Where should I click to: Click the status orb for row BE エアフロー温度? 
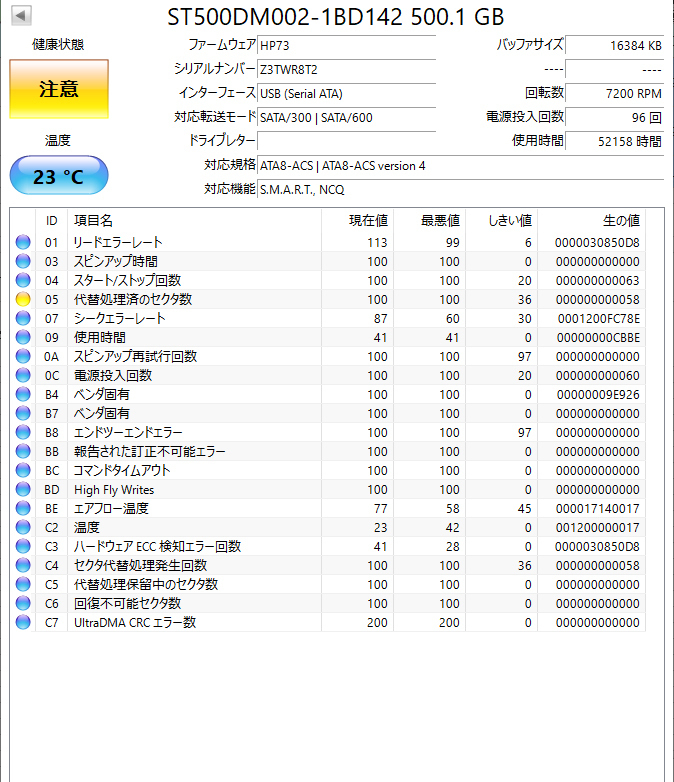(23, 508)
